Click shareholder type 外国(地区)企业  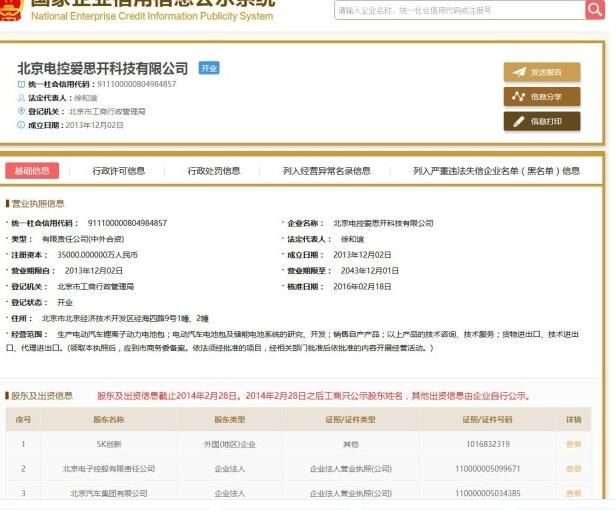pos(230,444)
